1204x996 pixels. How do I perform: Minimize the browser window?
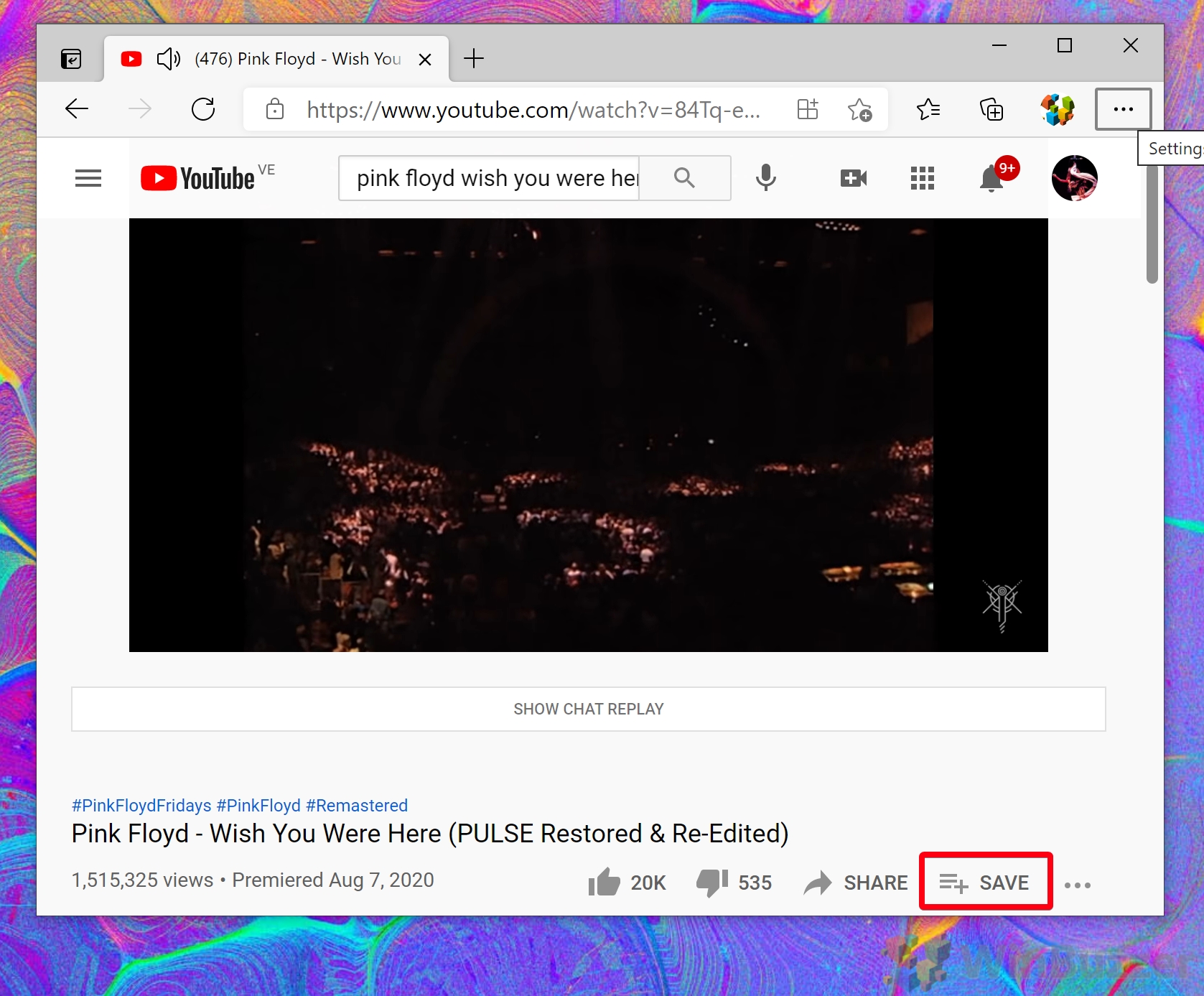pos(999,45)
